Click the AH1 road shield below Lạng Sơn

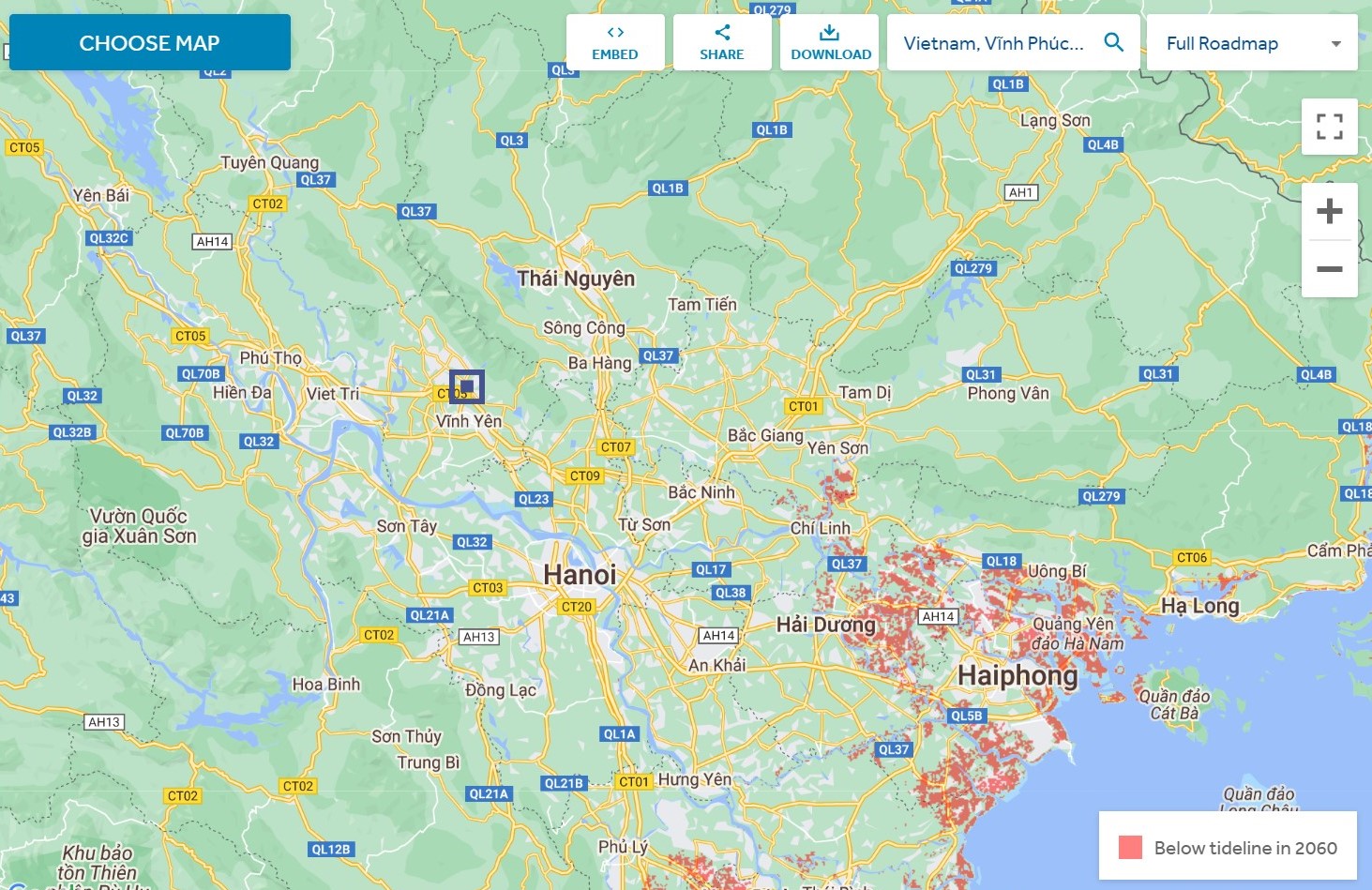[x=1021, y=192]
